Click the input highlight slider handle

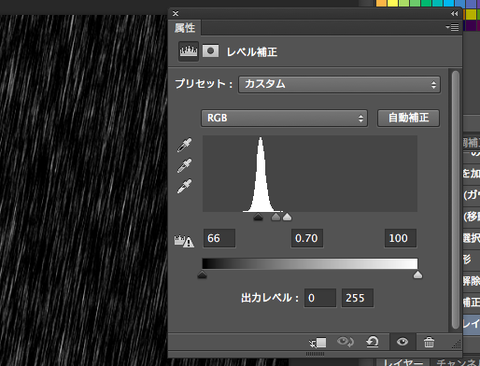pyautogui.click(x=287, y=217)
